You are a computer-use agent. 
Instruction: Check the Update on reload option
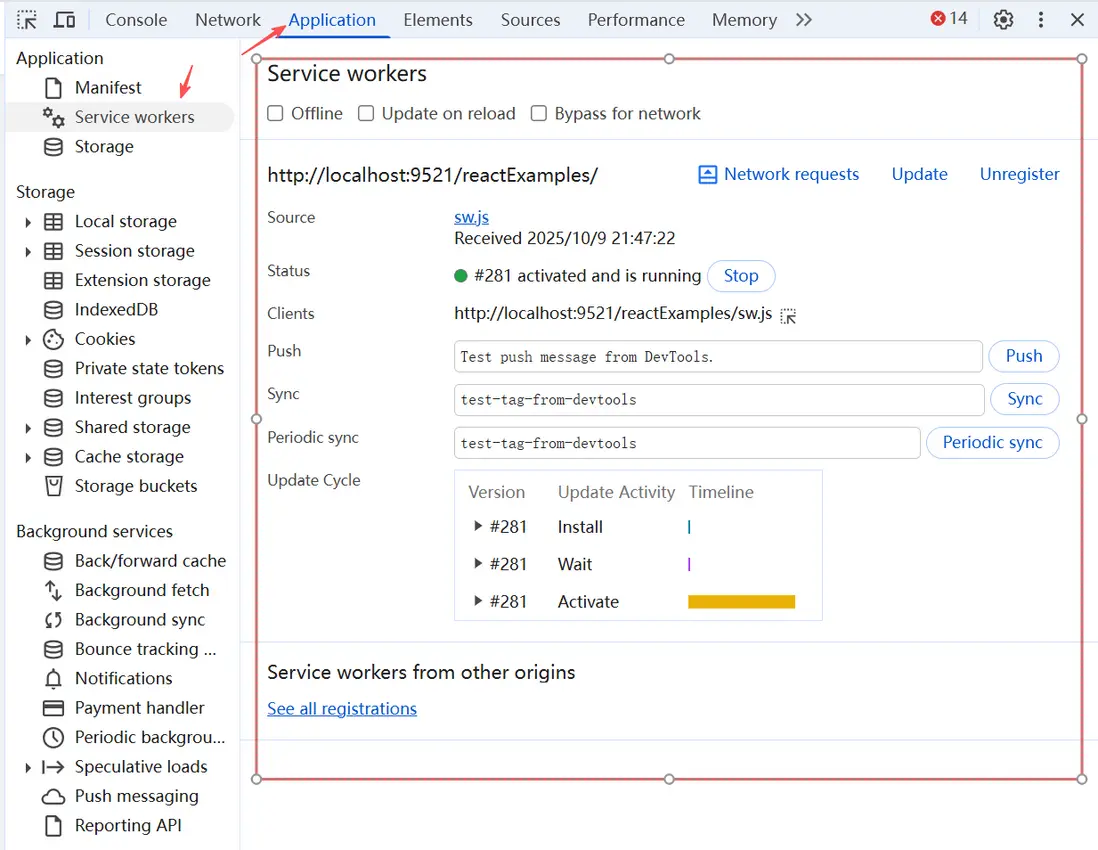click(x=366, y=114)
